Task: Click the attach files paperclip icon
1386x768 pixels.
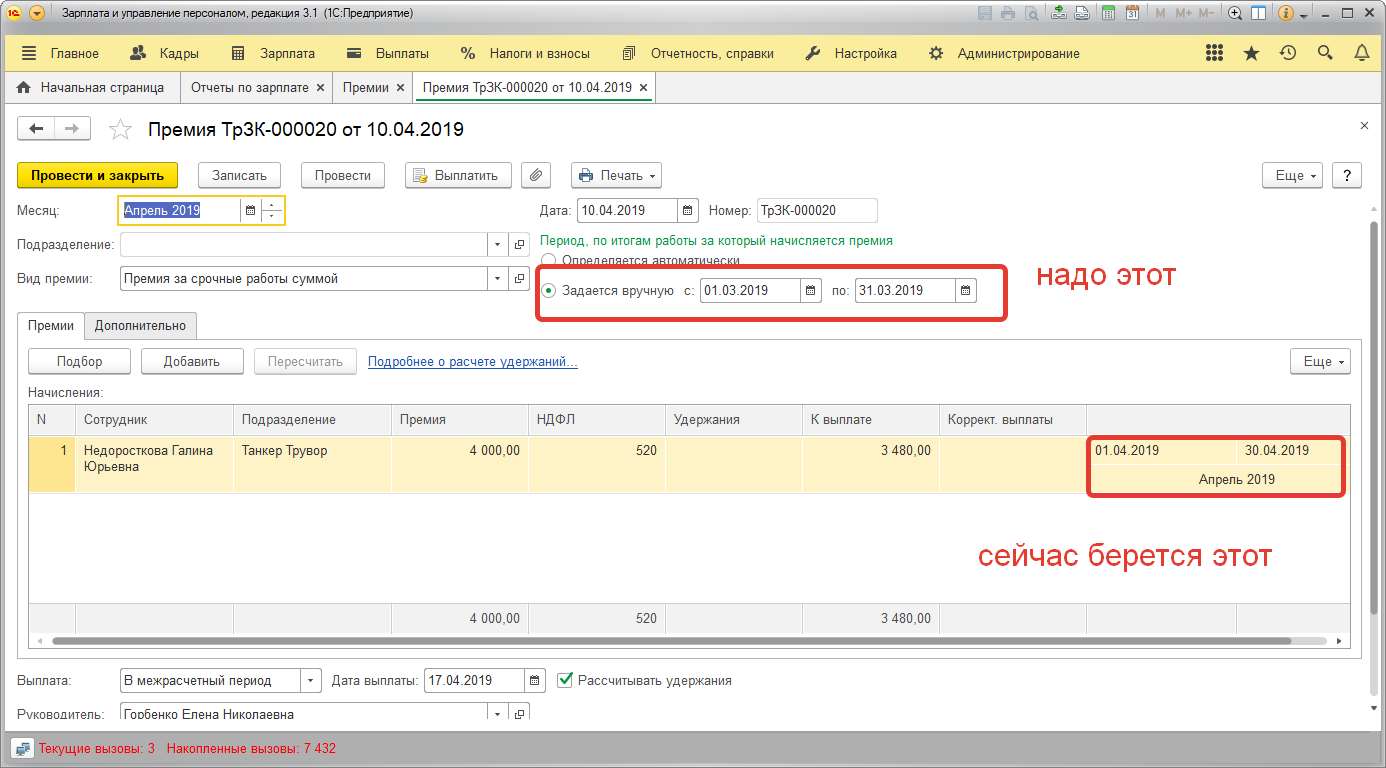Action: (x=536, y=175)
